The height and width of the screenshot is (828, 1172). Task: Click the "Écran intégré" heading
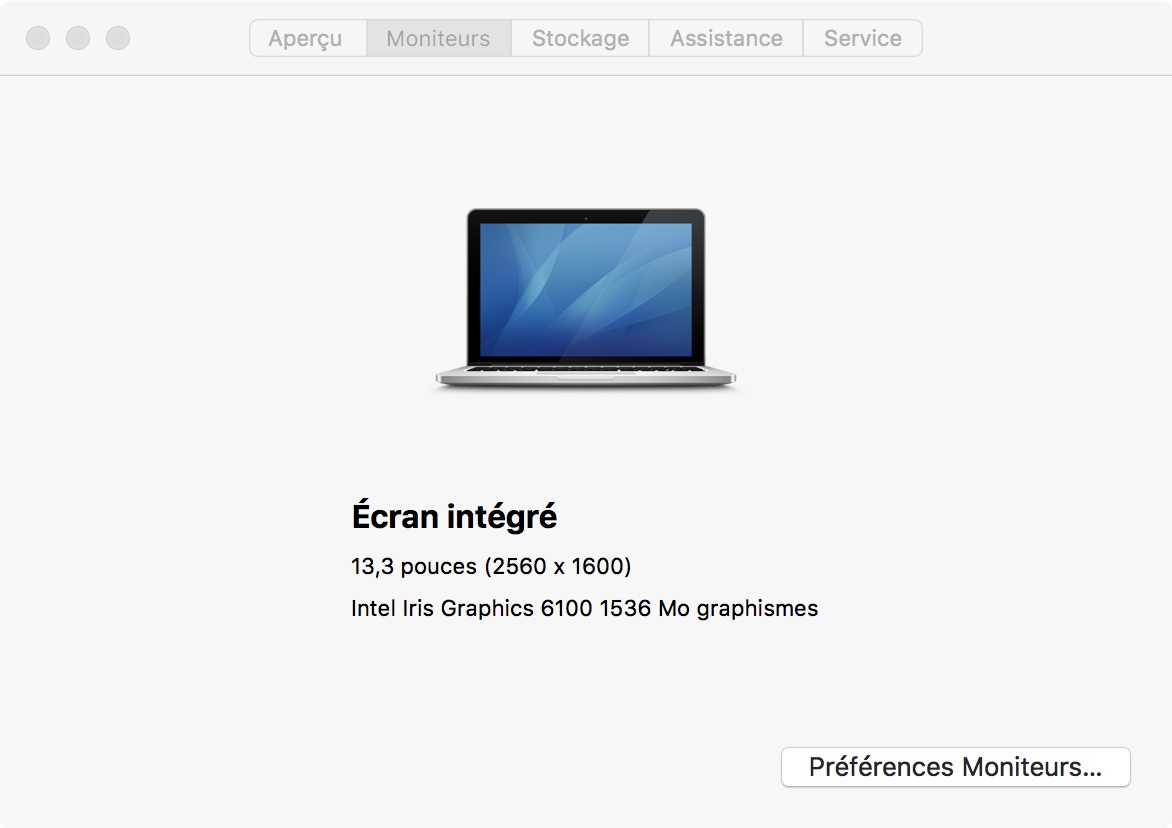click(x=454, y=516)
